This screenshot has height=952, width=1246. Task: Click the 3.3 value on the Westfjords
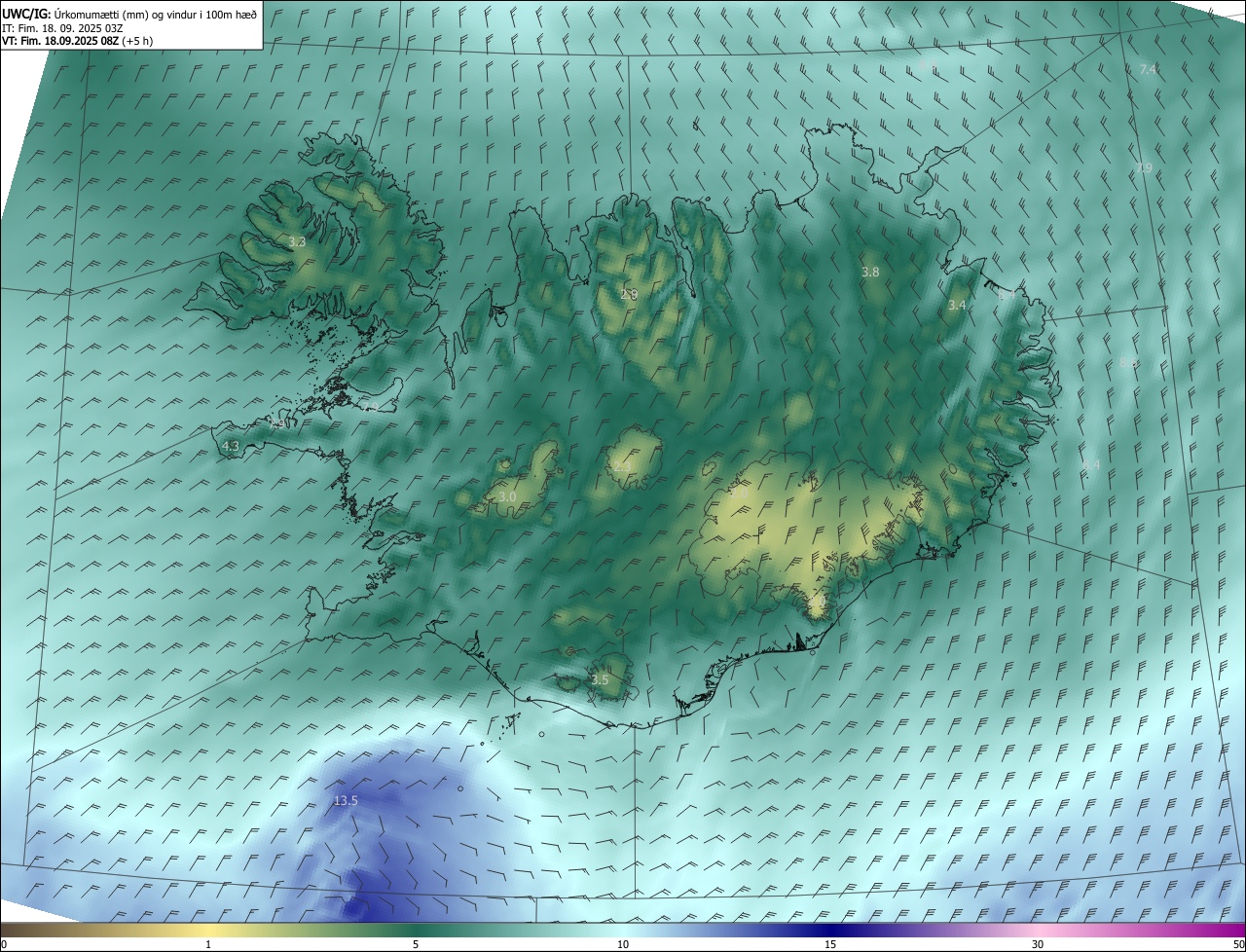[298, 241]
